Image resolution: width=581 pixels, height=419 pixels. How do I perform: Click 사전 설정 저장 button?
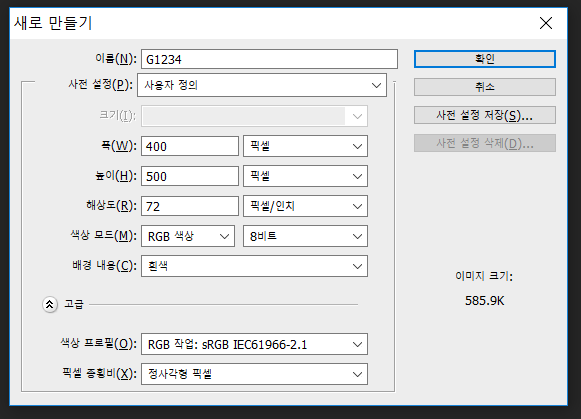485,115
